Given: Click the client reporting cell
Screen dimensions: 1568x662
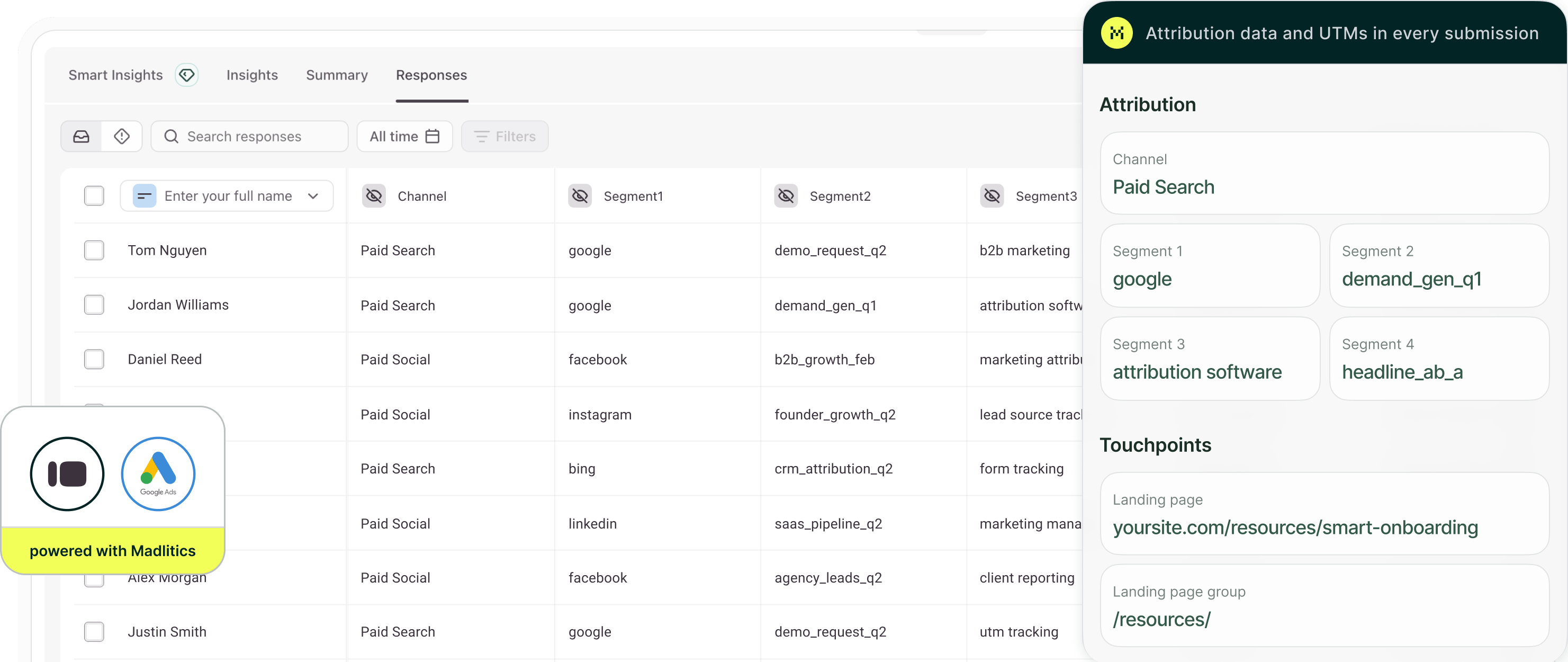Looking at the screenshot, I should click(1027, 578).
